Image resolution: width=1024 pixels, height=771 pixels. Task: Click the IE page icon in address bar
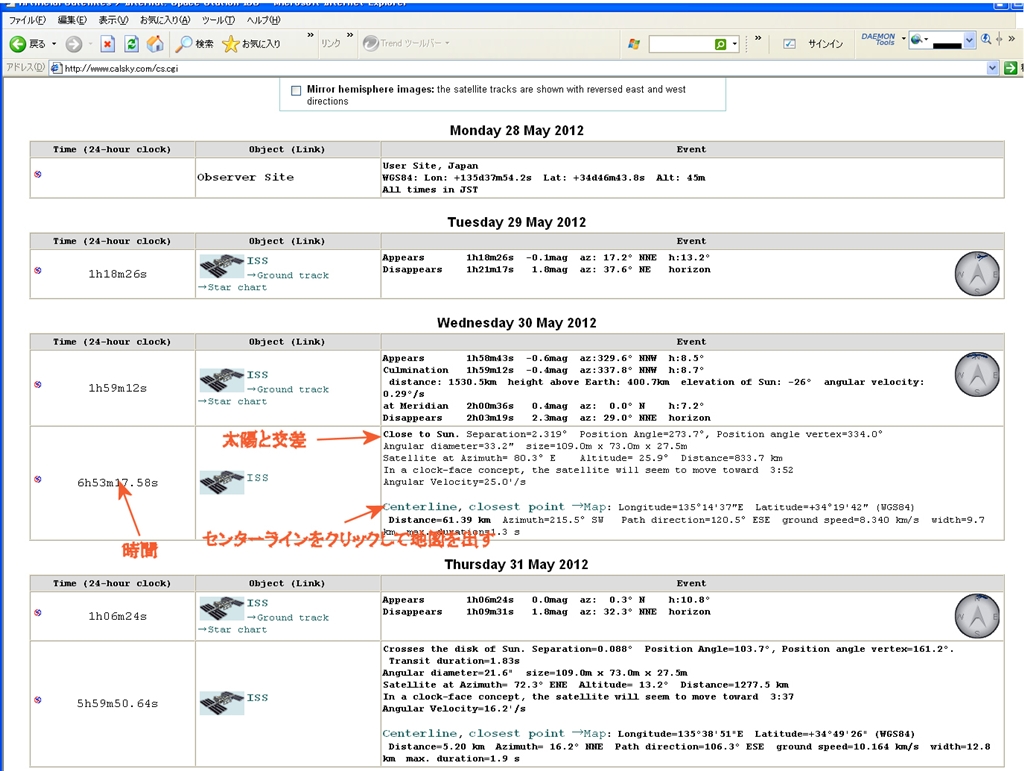click(x=56, y=68)
